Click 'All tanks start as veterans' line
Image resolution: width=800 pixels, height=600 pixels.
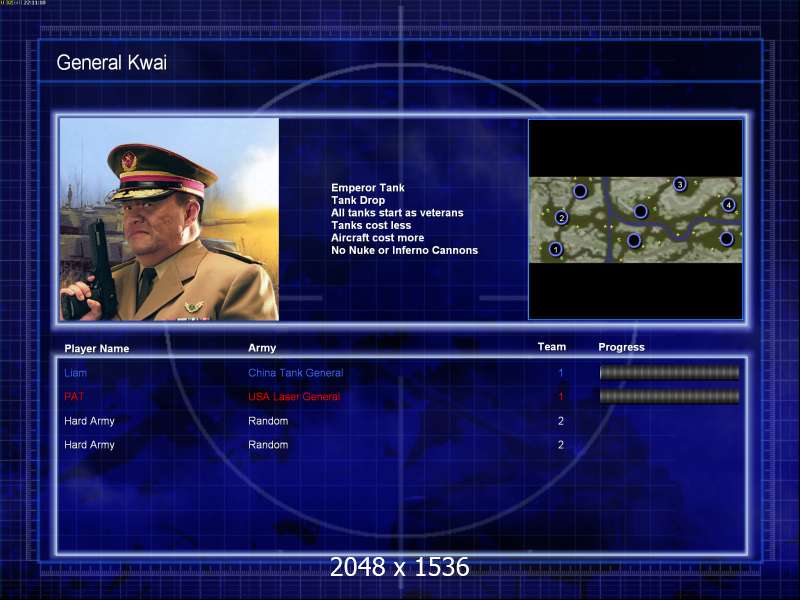click(397, 212)
